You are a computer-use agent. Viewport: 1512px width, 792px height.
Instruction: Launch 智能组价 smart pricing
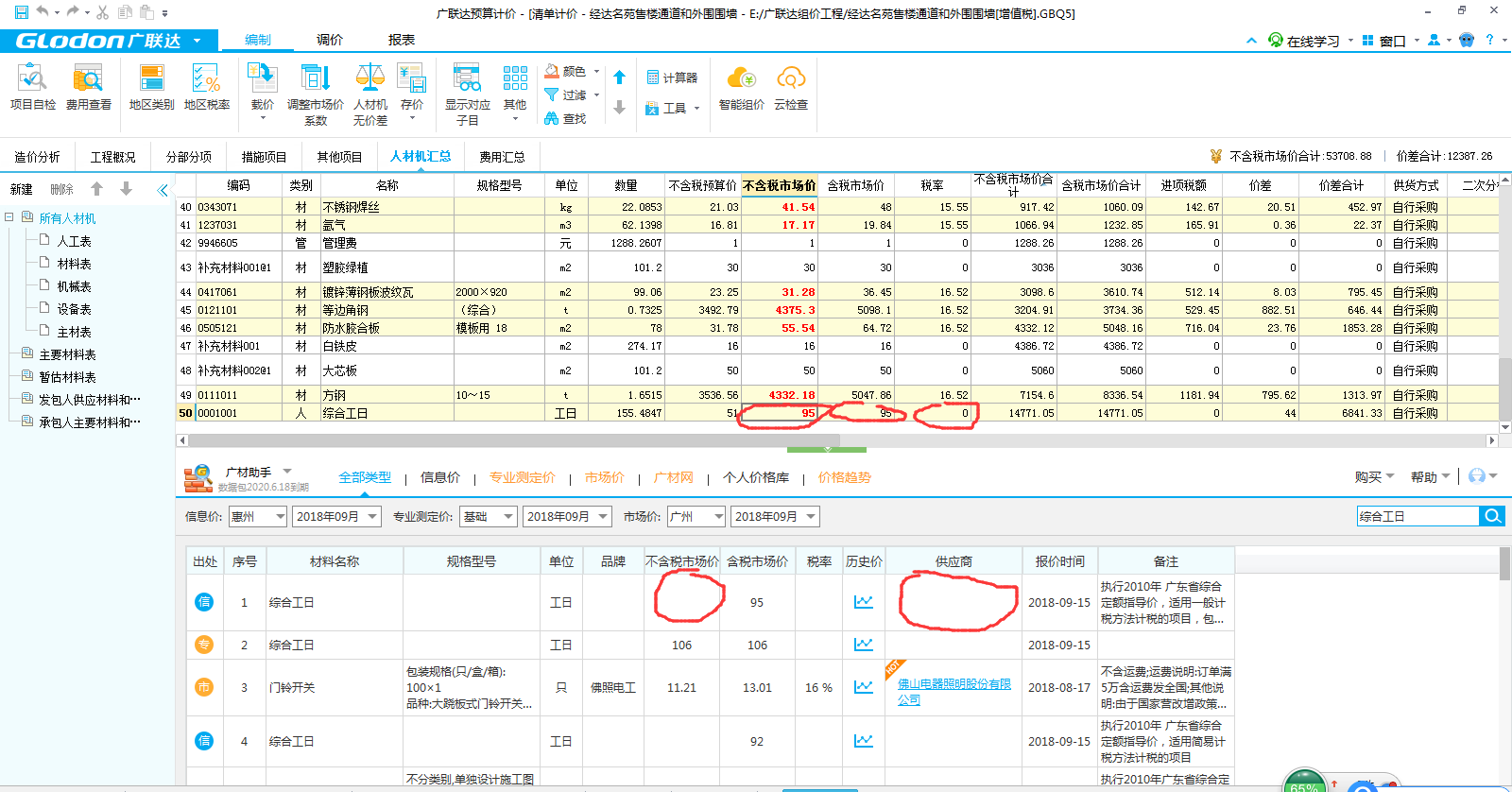(x=741, y=88)
